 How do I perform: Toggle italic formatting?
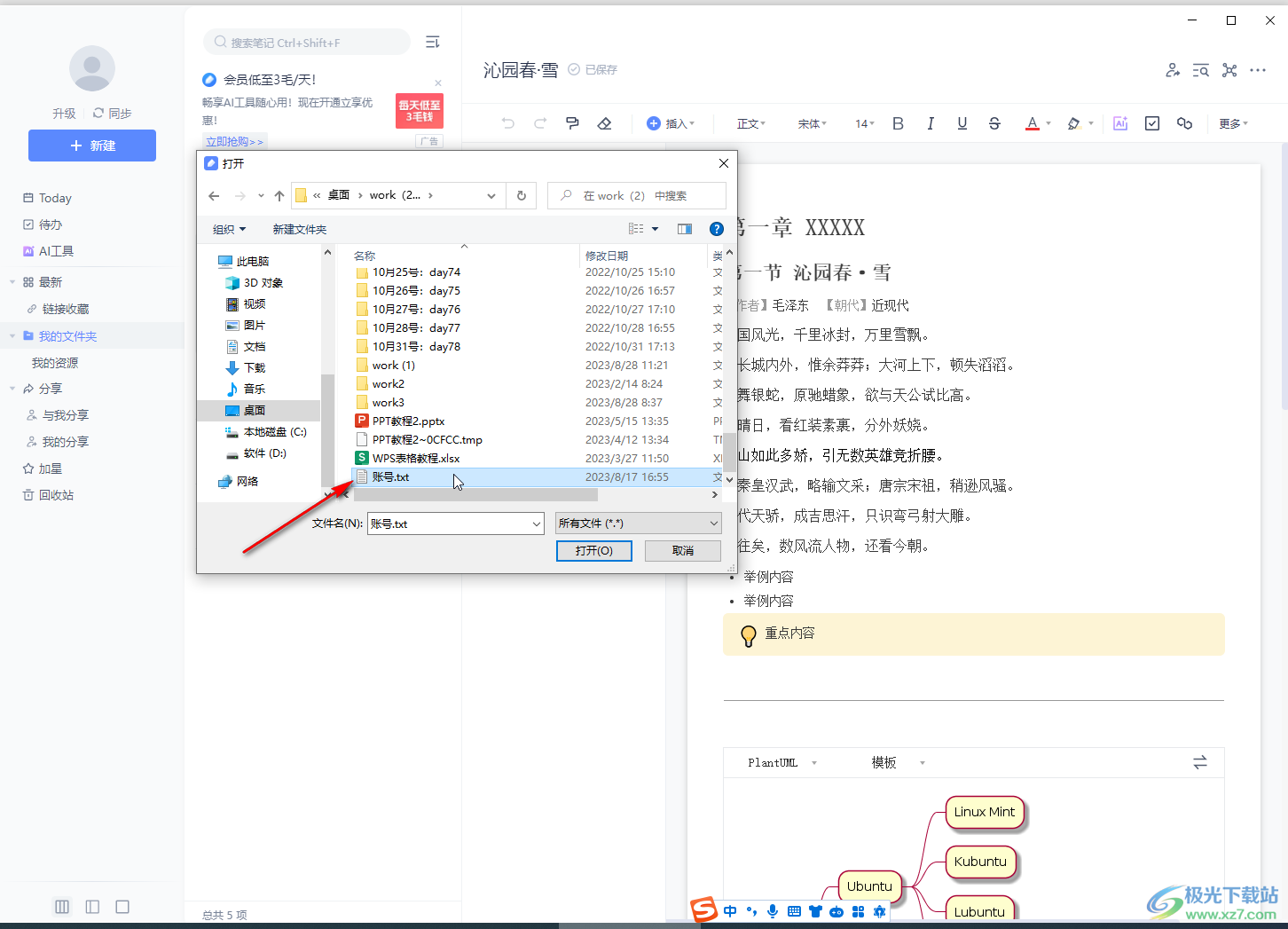tap(931, 123)
